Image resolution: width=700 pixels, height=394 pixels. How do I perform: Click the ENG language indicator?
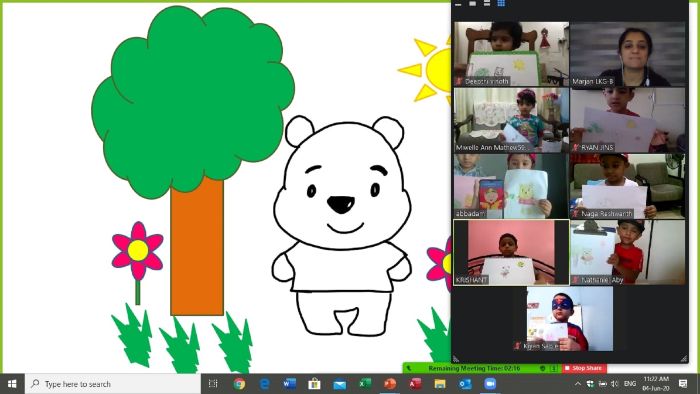coord(630,384)
